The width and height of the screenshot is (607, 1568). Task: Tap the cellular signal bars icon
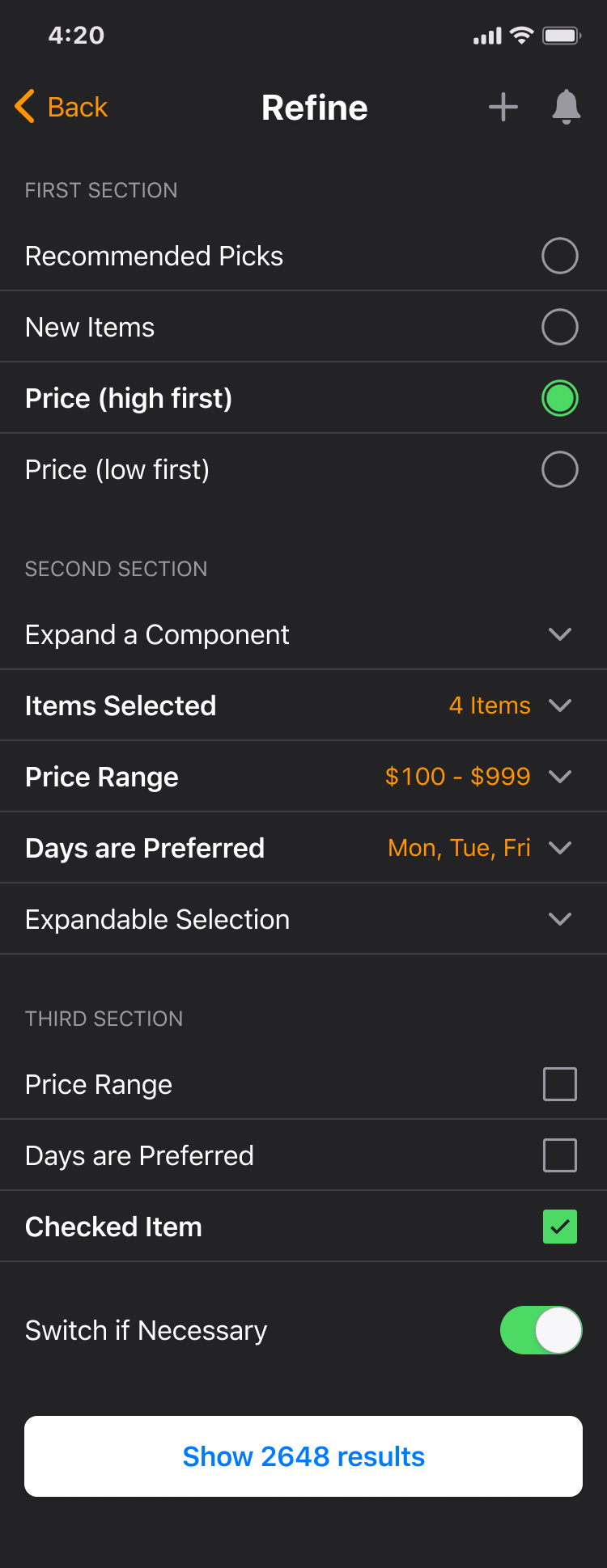487,36
